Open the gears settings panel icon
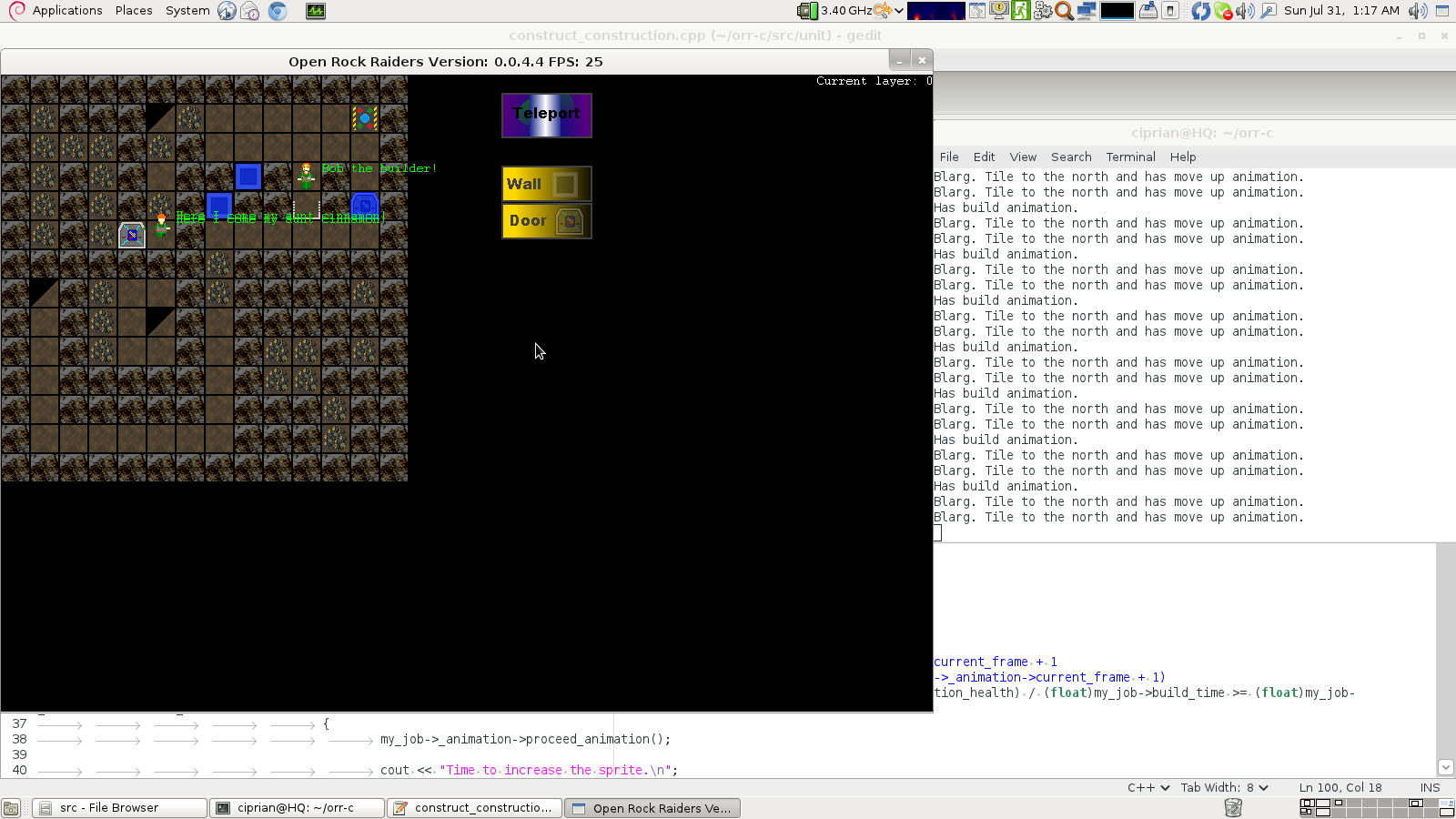1456x819 pixels. click(1043, 11)
